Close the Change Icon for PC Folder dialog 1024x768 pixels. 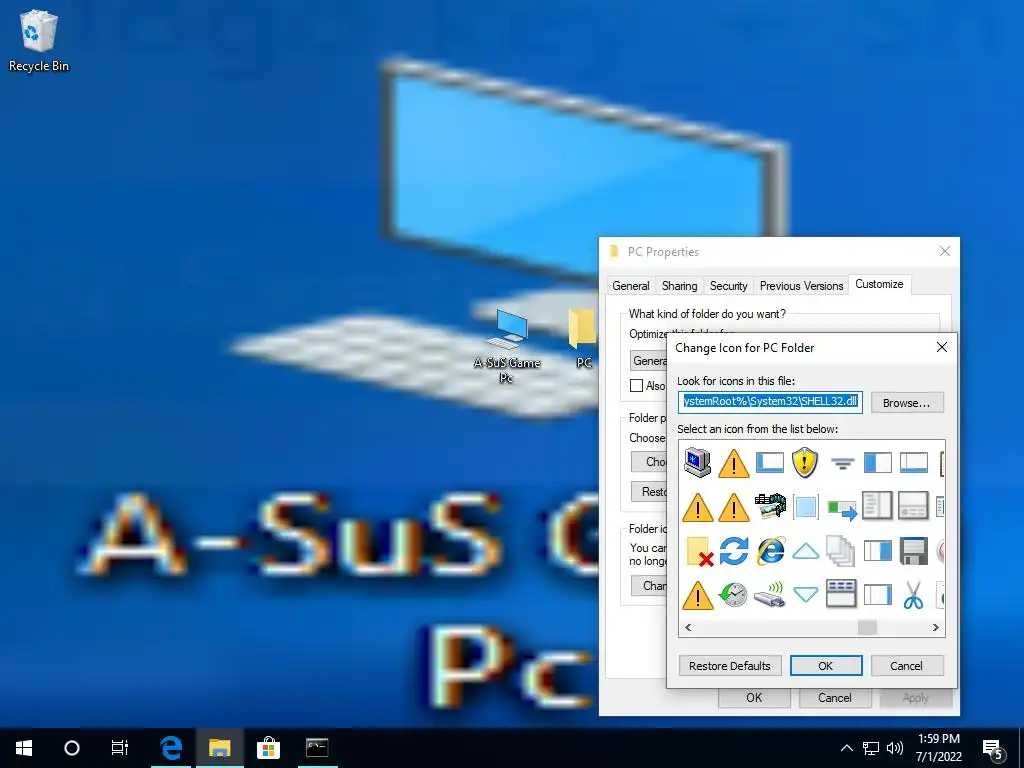[x=942, y=347]
